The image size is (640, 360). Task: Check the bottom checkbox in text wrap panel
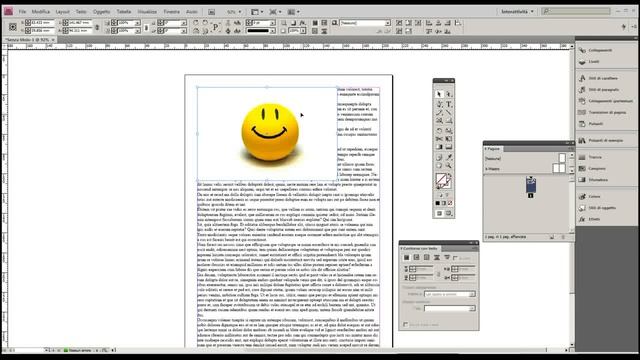click(405, 324)
